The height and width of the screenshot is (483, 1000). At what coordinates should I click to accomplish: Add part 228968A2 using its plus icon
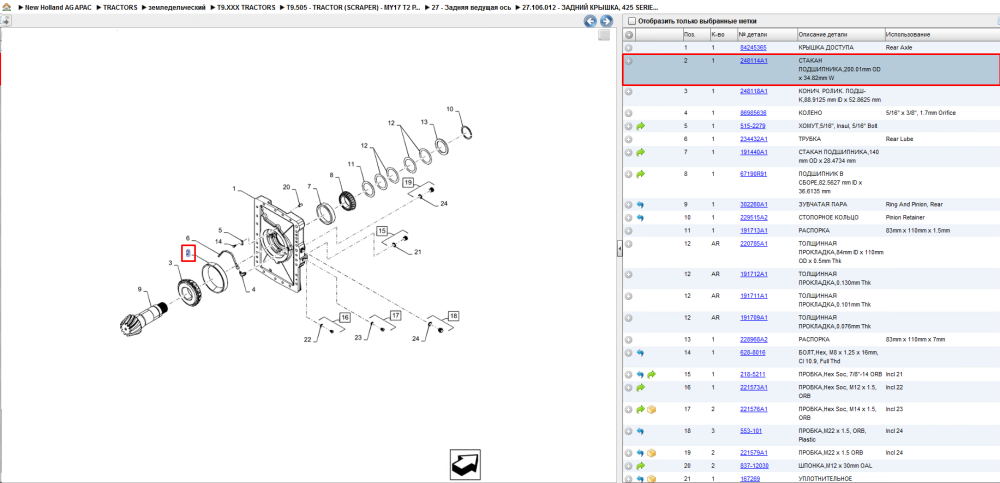tap(629, 339)
